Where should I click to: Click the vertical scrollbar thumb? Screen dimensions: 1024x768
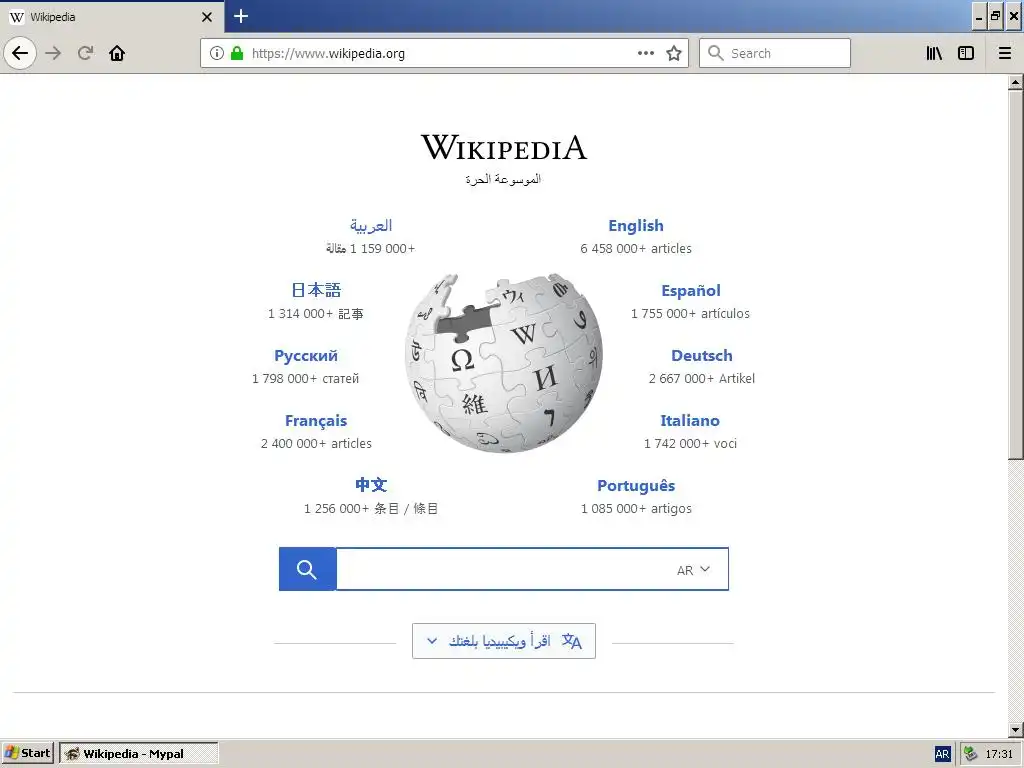(1015, 275)
